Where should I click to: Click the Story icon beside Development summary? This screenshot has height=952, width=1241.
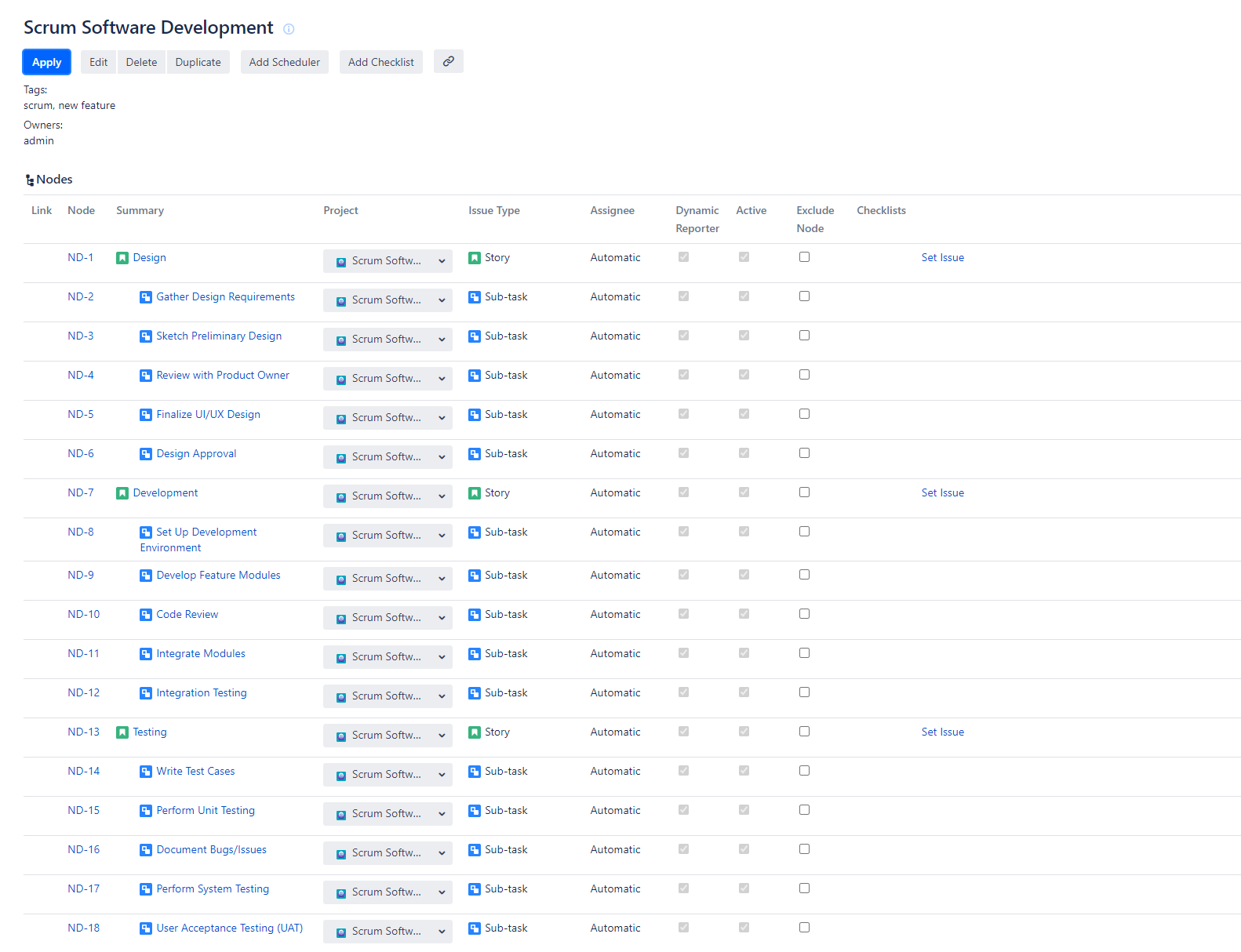(122, 493)
